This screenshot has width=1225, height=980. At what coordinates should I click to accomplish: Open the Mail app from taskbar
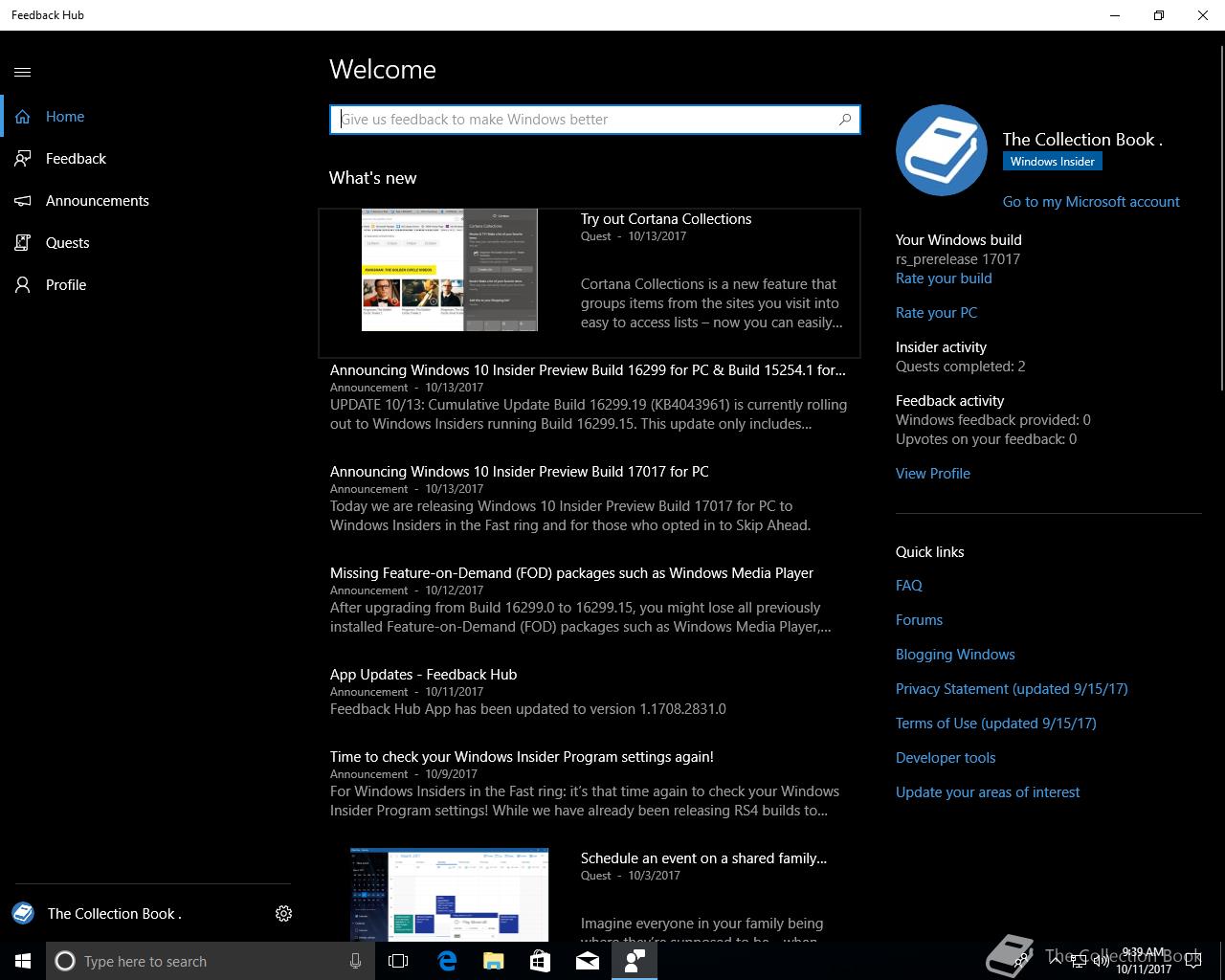588,961
